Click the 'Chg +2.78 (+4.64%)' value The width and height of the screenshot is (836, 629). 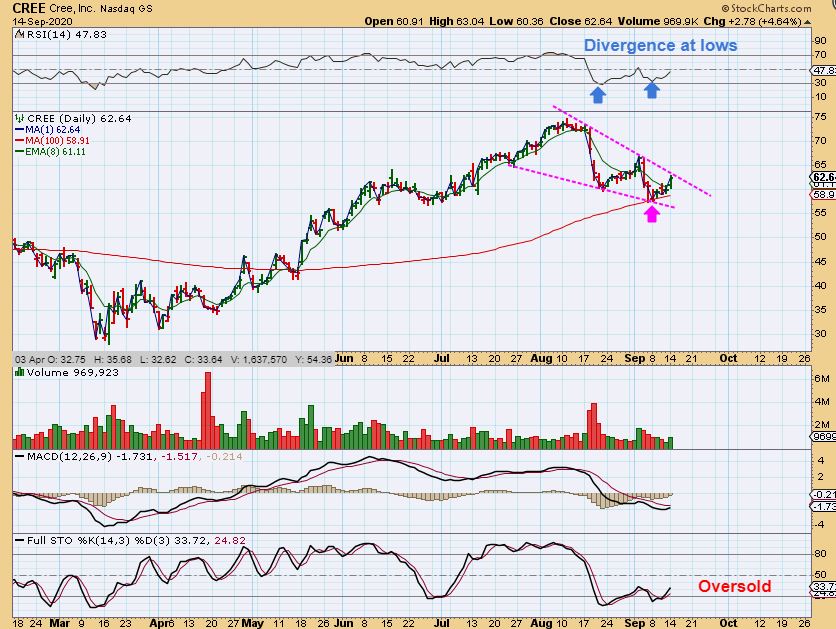pyautogui.click(x=752, y=21)
